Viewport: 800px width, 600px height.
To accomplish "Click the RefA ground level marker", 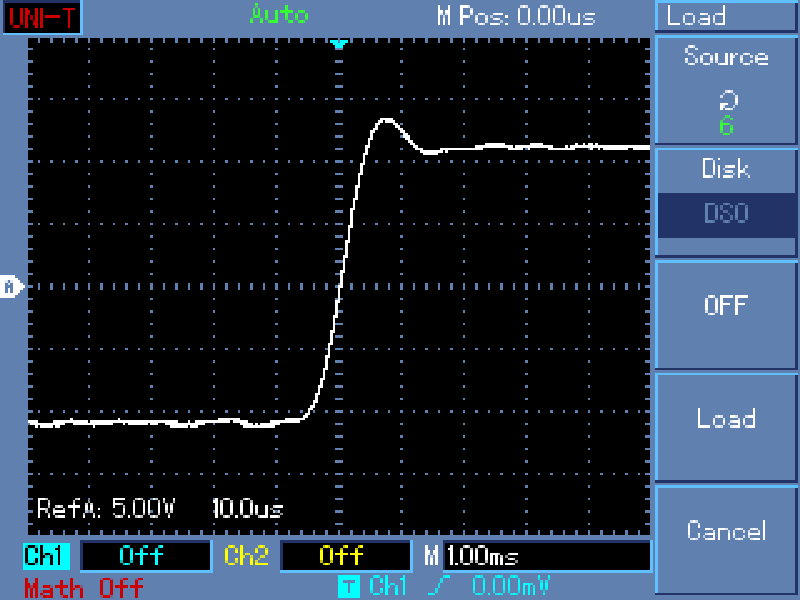I will [x=11, y=287].
